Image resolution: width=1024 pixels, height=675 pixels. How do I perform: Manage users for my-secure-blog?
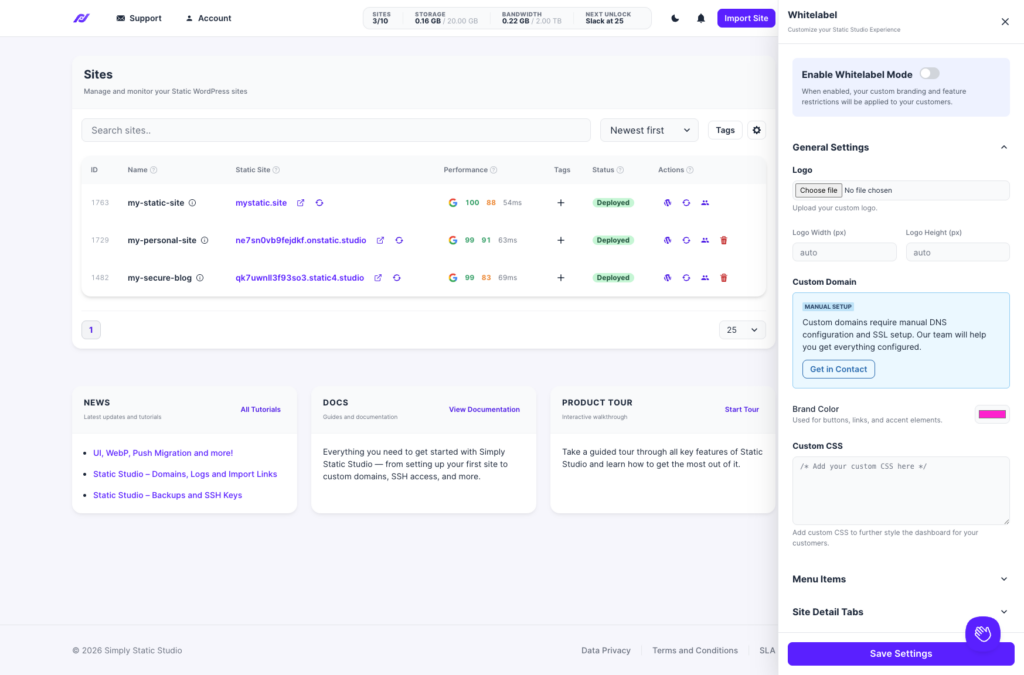(705, 277)
